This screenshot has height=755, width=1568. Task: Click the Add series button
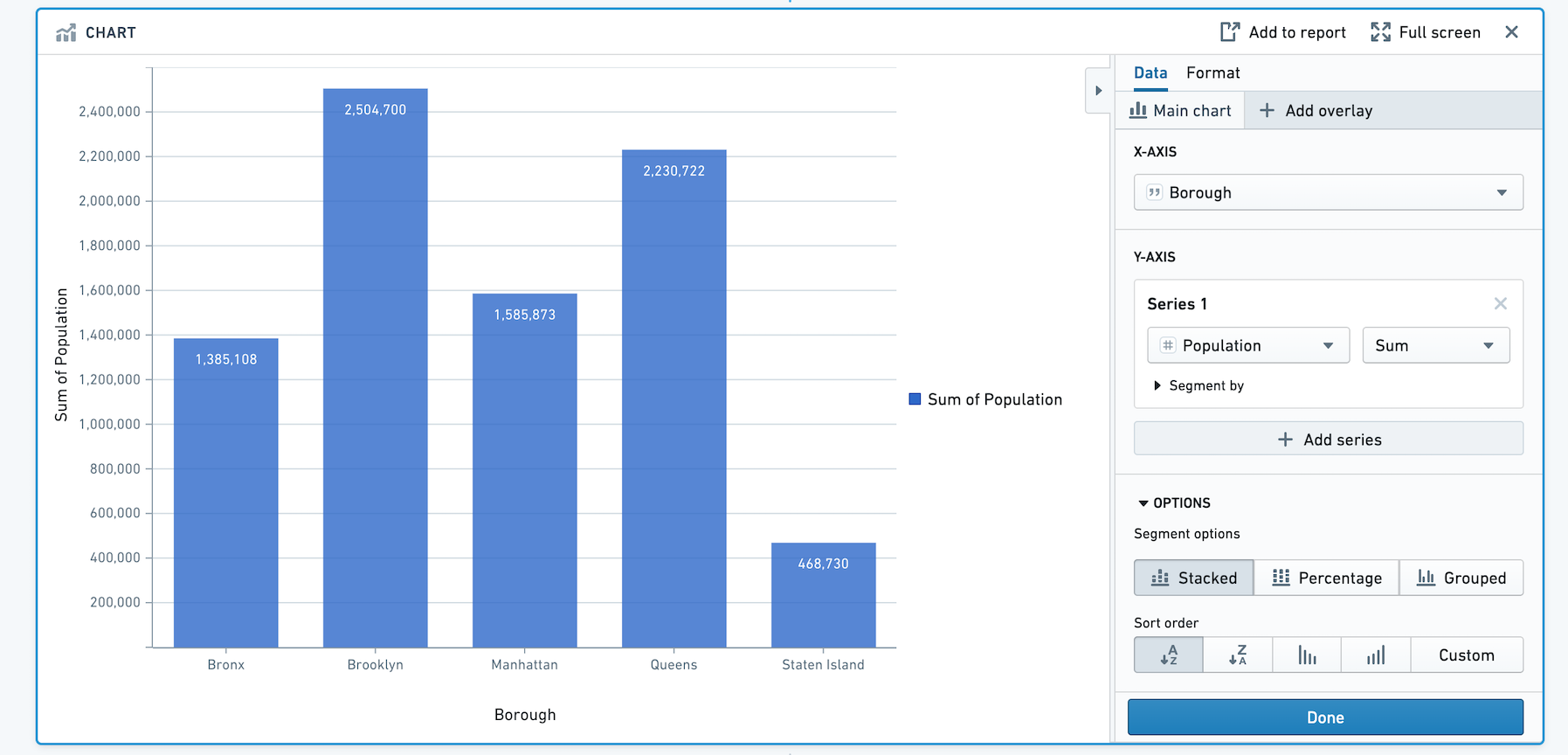1328,439
